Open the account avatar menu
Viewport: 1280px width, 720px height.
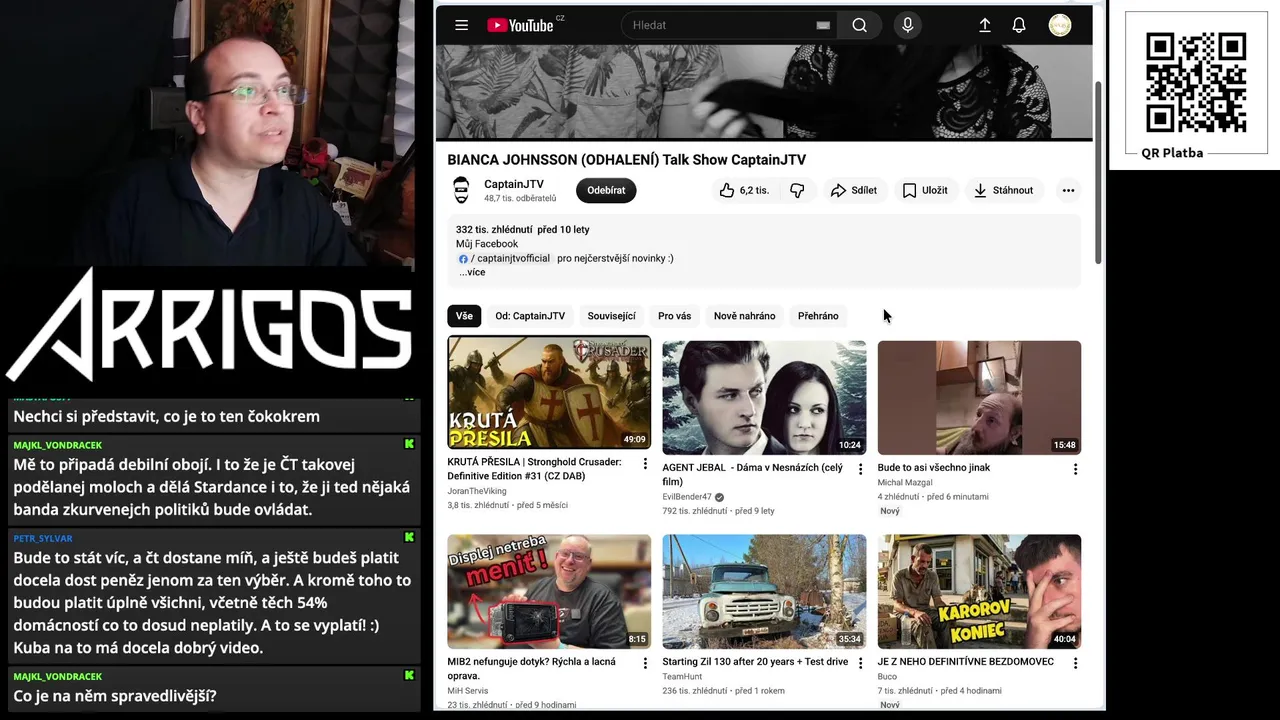[1060, 25]
